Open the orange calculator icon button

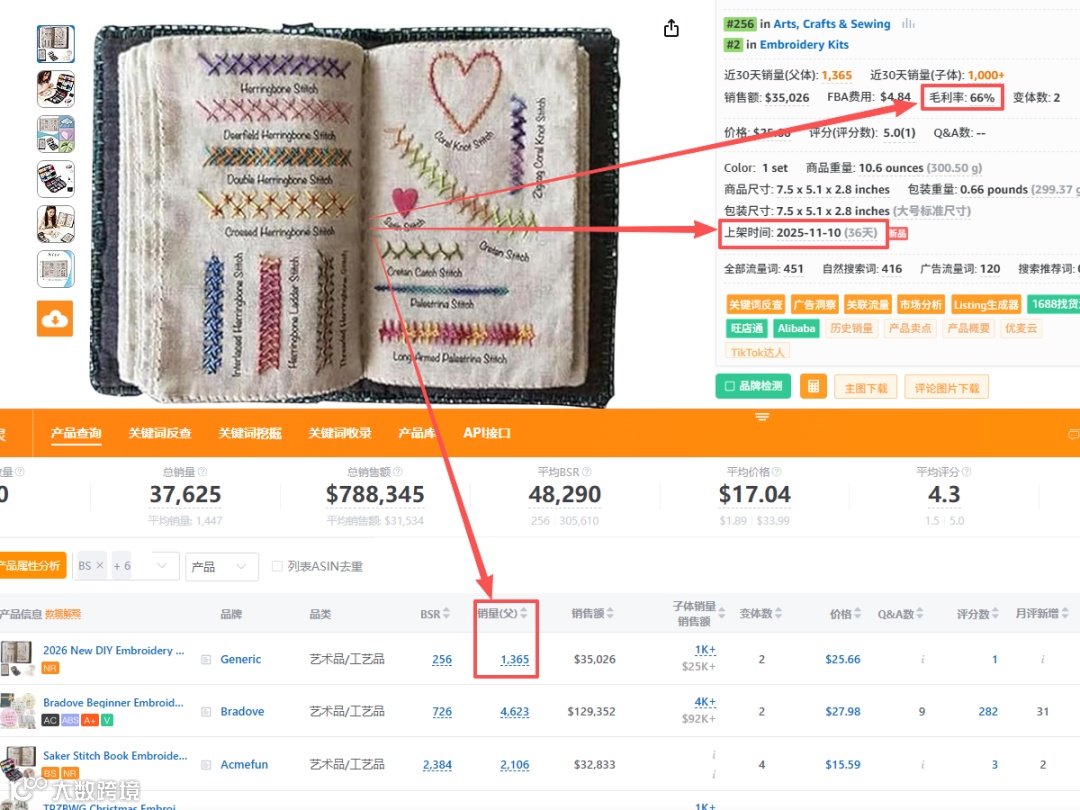point(813,386)
